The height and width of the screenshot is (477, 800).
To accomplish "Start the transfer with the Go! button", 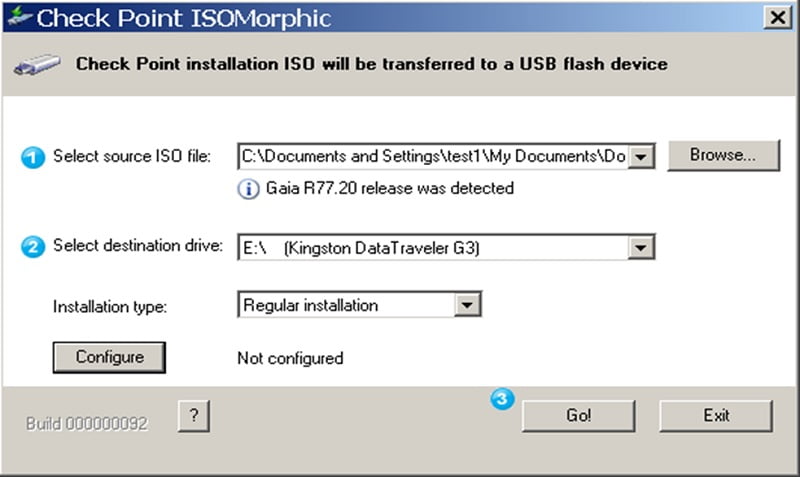I will [578, 416].
